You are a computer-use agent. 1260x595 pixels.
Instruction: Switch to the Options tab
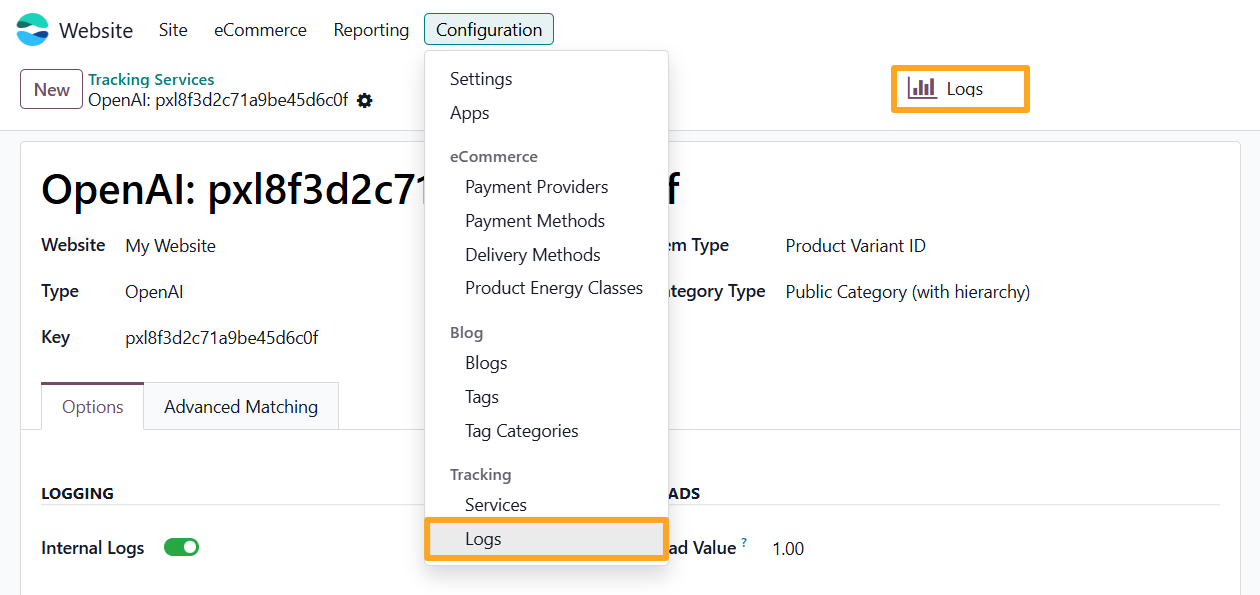click(x=93, y=407)
